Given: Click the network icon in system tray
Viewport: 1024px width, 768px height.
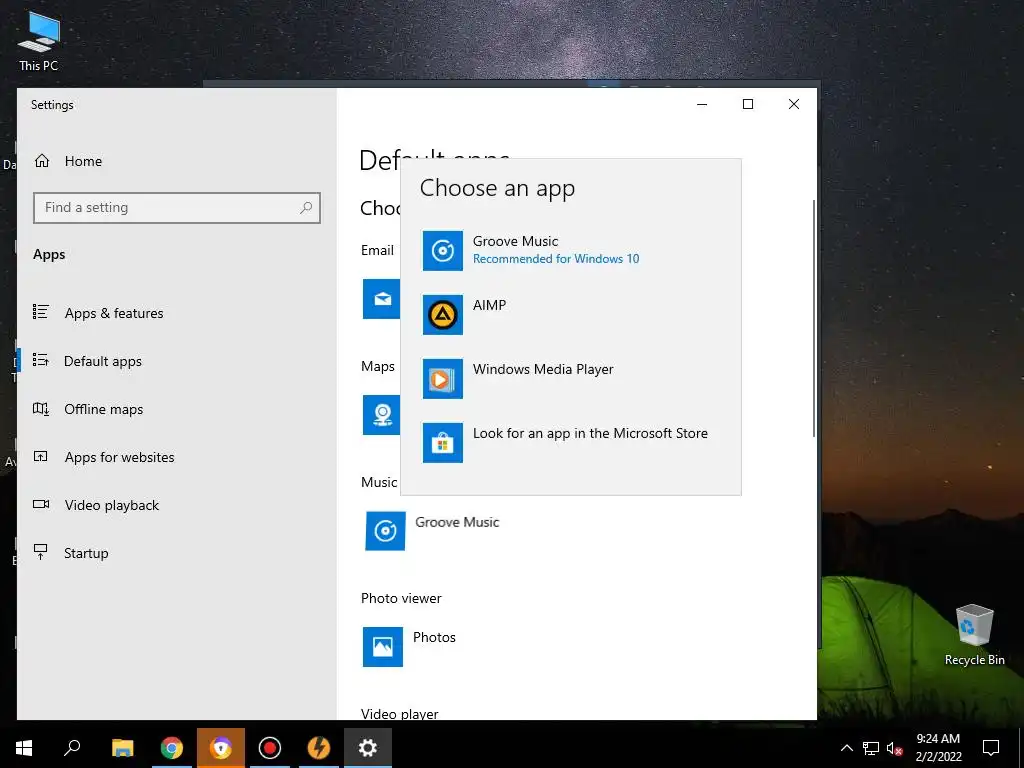Looking at the screenshot, I should tap(871, 748).
